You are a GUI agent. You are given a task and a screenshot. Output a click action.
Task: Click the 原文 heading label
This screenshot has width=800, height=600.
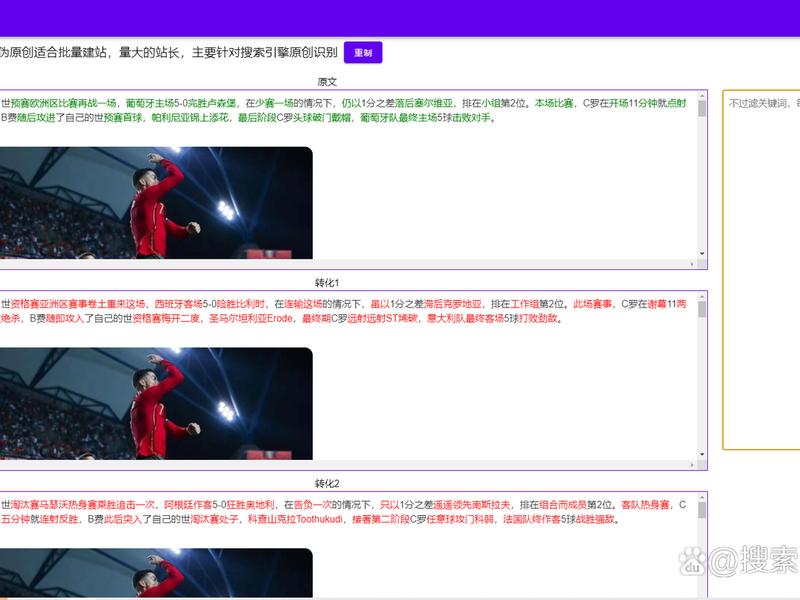(327, 82)
